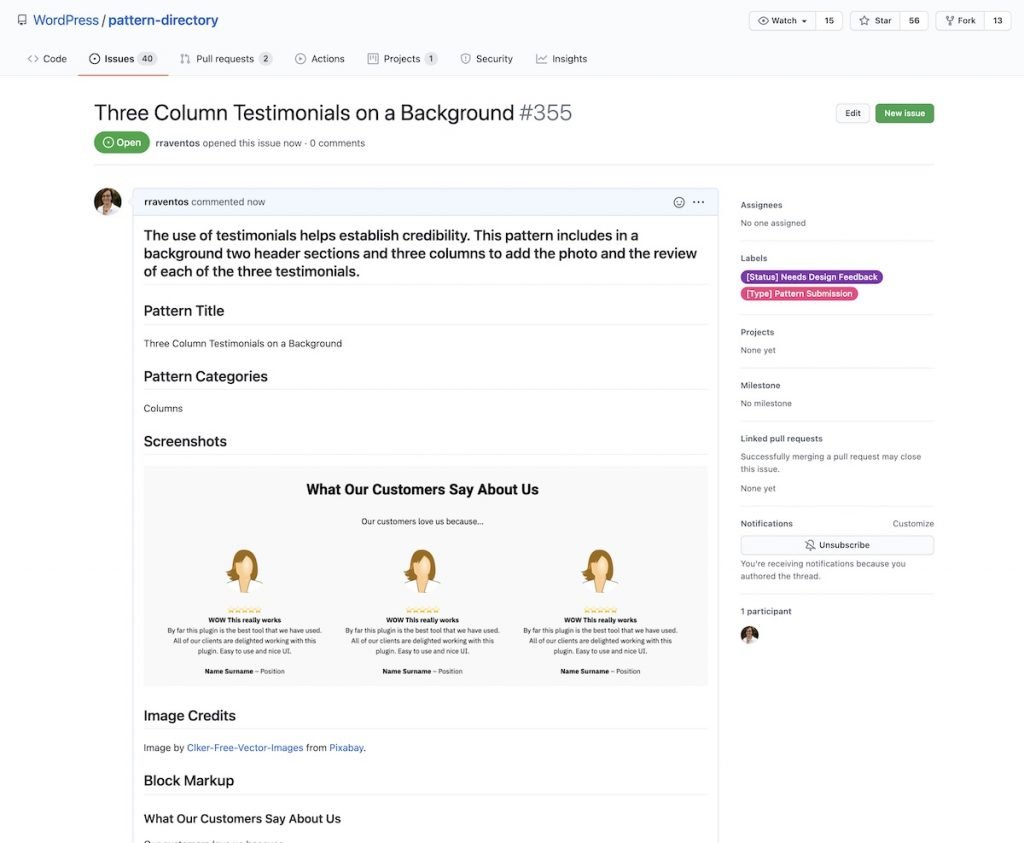Open the Pixabay link
Screen dimensions: 1024x843
346,748
